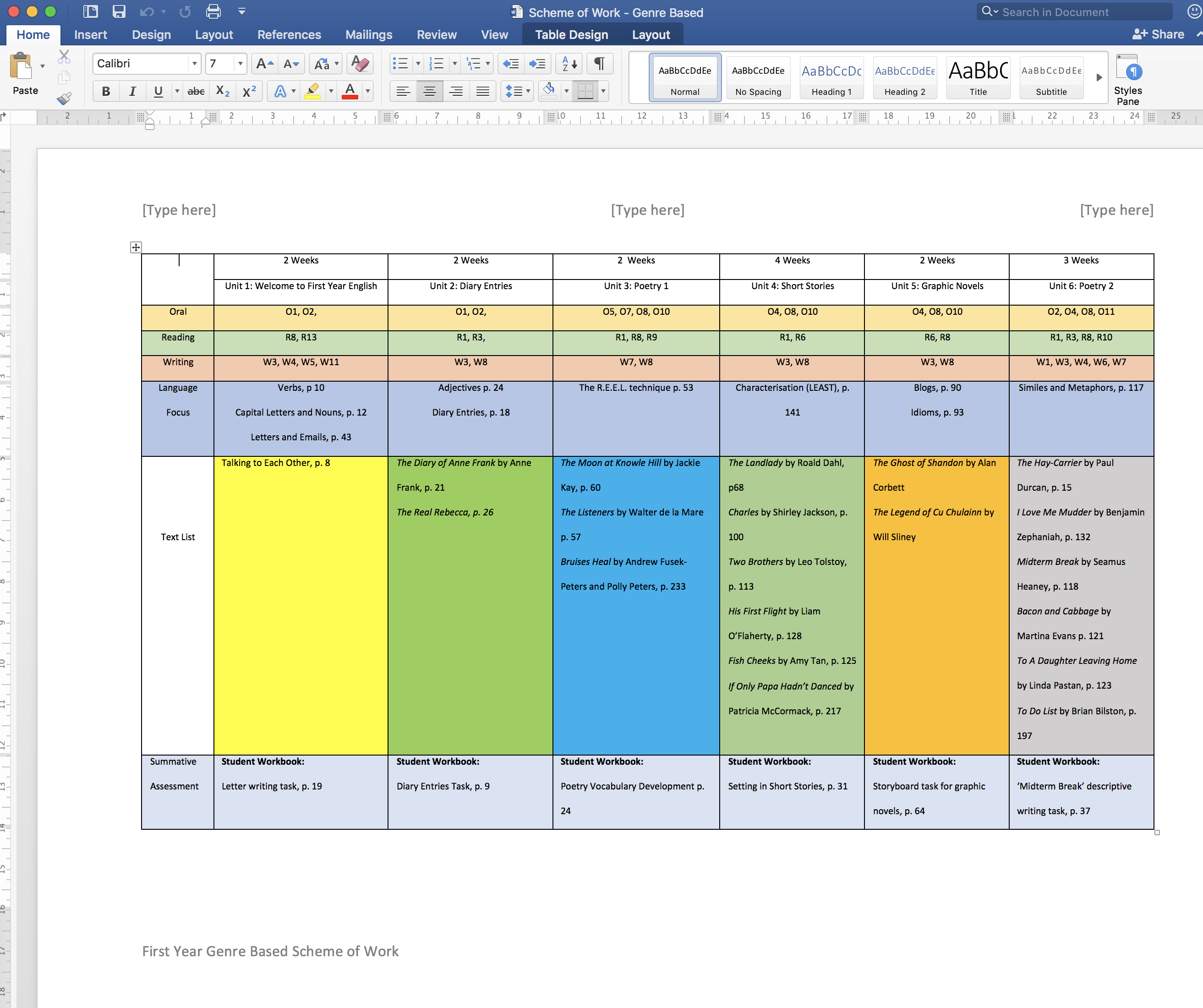
Task: Click the Share button
Action: click(1158, 34)
